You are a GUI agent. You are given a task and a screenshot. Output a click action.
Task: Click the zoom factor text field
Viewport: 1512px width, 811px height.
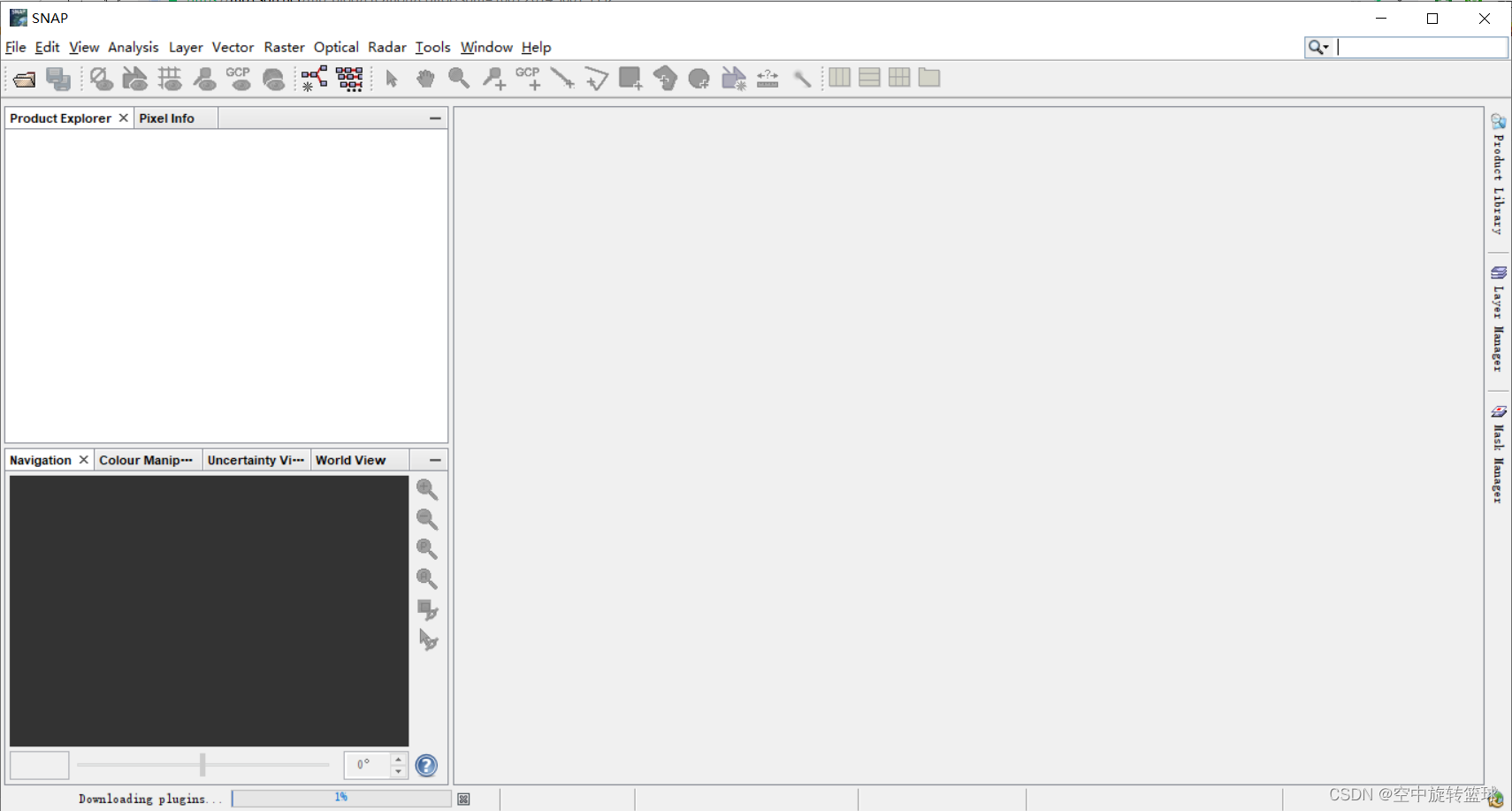39,765
